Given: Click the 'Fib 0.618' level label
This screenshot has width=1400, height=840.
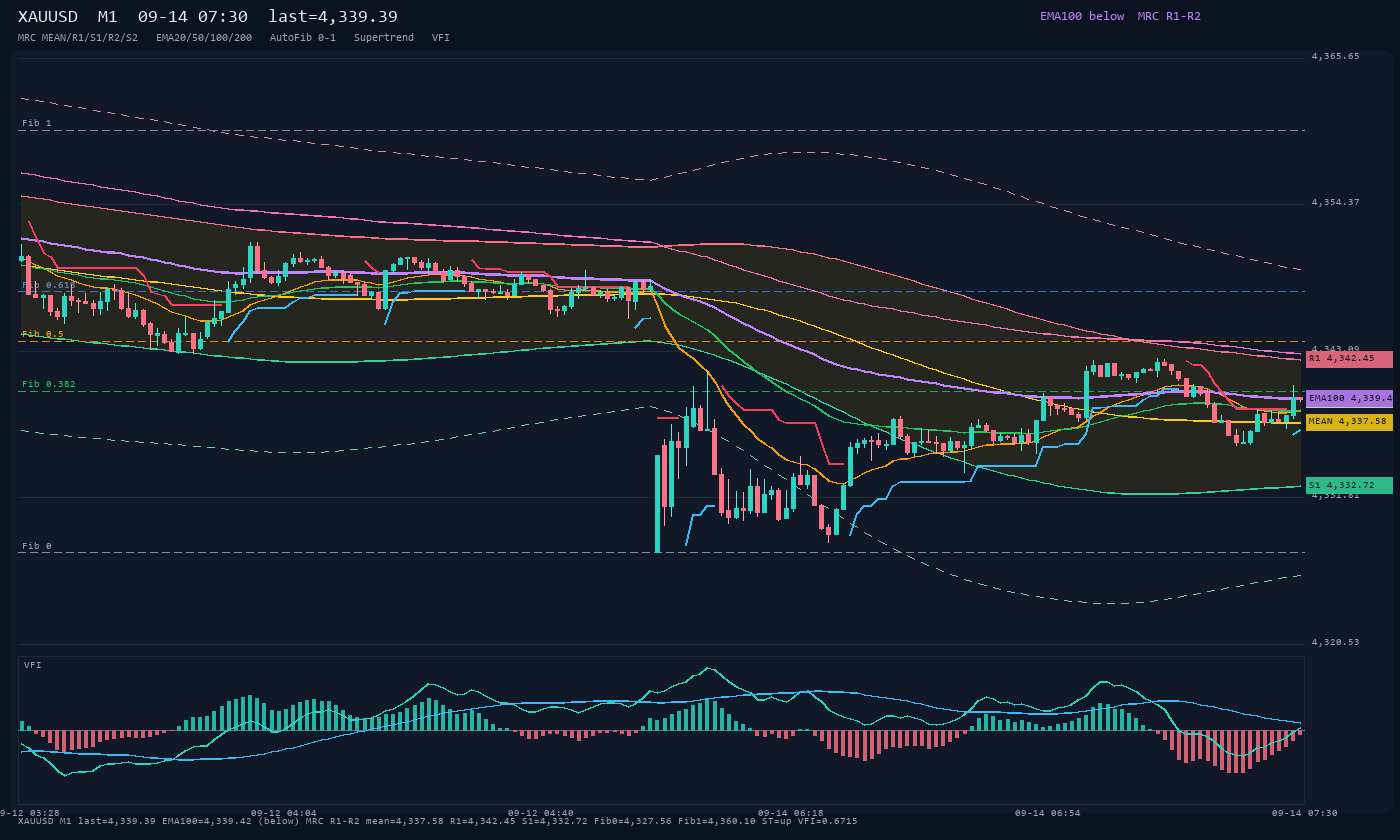Looking at the screenshot, I should click(49, 285).
